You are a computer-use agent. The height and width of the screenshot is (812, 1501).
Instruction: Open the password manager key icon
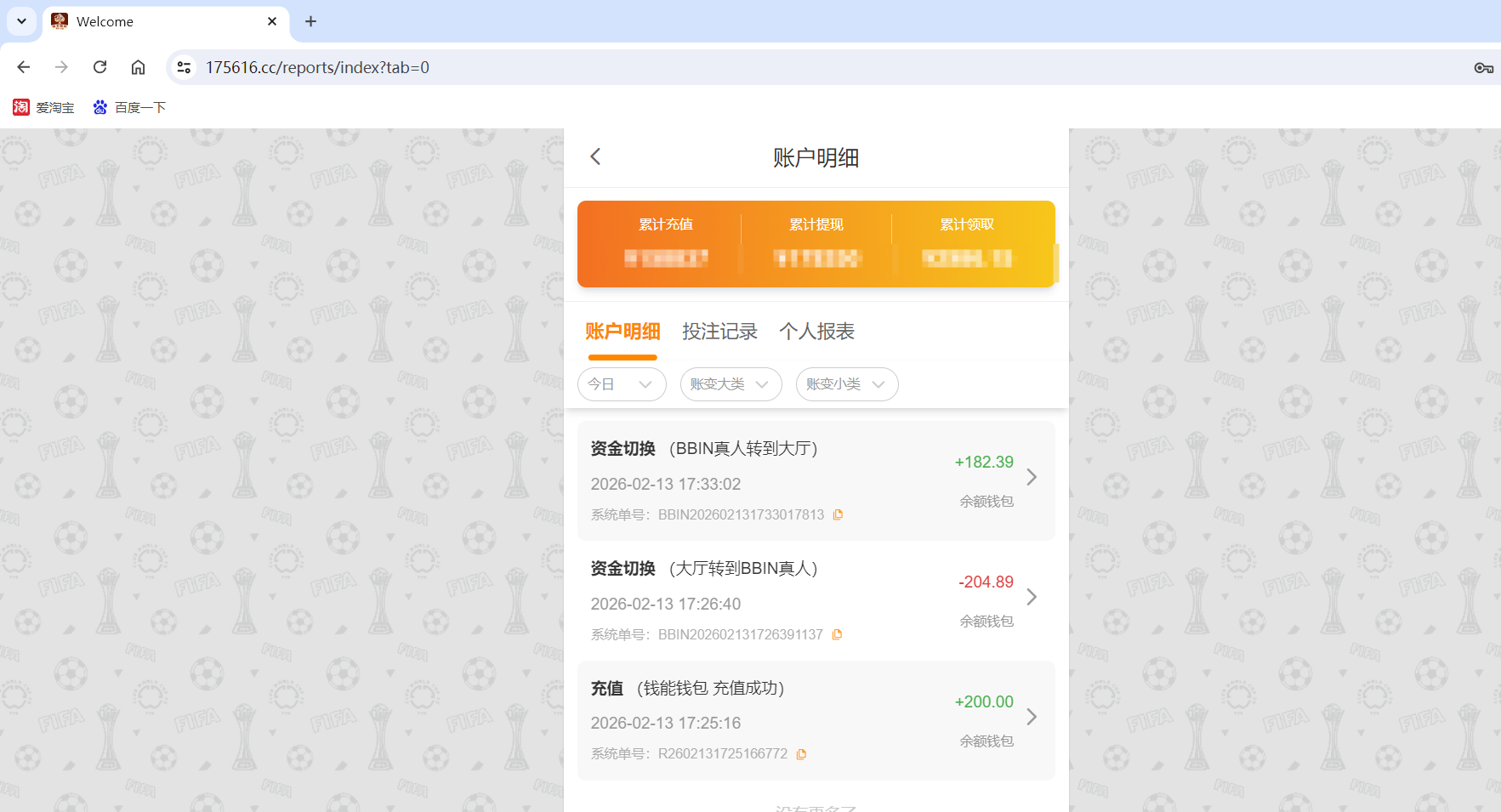[1485, 67]
